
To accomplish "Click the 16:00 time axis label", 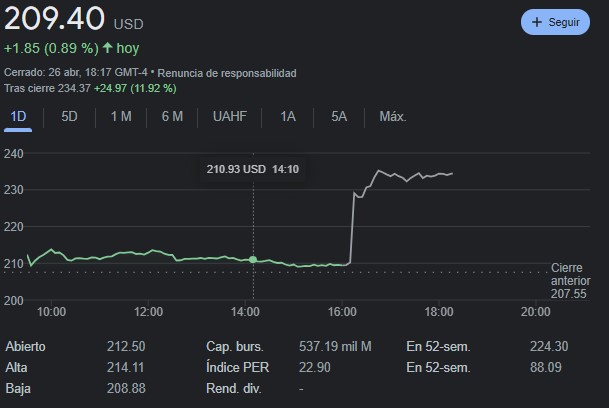I will click(x=342, y=312).
